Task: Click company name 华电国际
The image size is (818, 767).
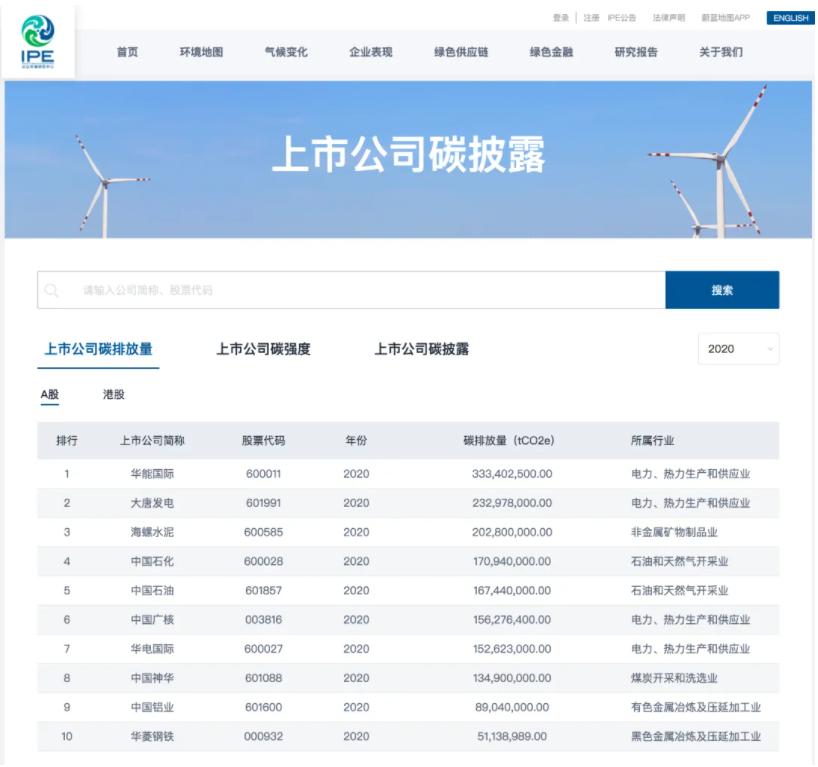Action: (152, 649)
